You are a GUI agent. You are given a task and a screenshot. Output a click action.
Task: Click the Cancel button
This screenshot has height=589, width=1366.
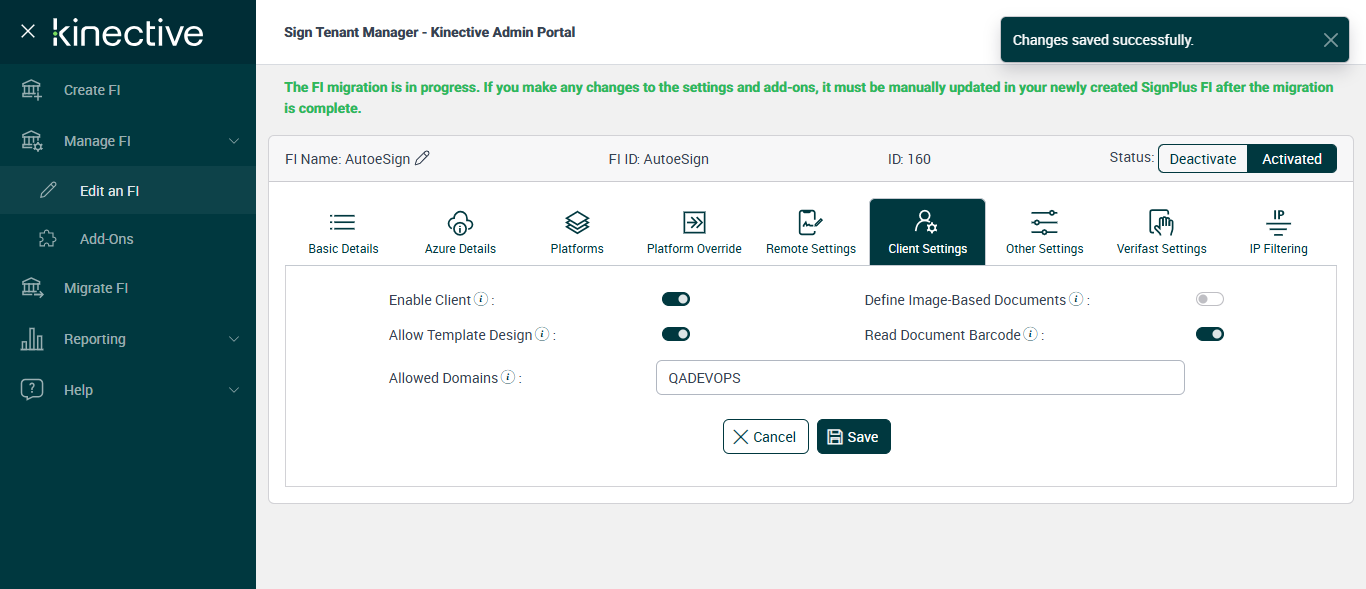[765, 437]
